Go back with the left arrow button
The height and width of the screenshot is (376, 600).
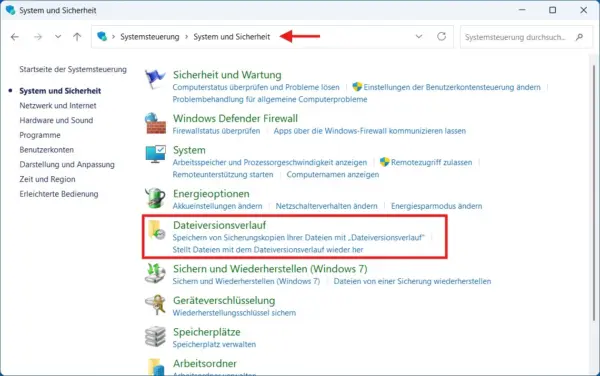coord(15,37)
